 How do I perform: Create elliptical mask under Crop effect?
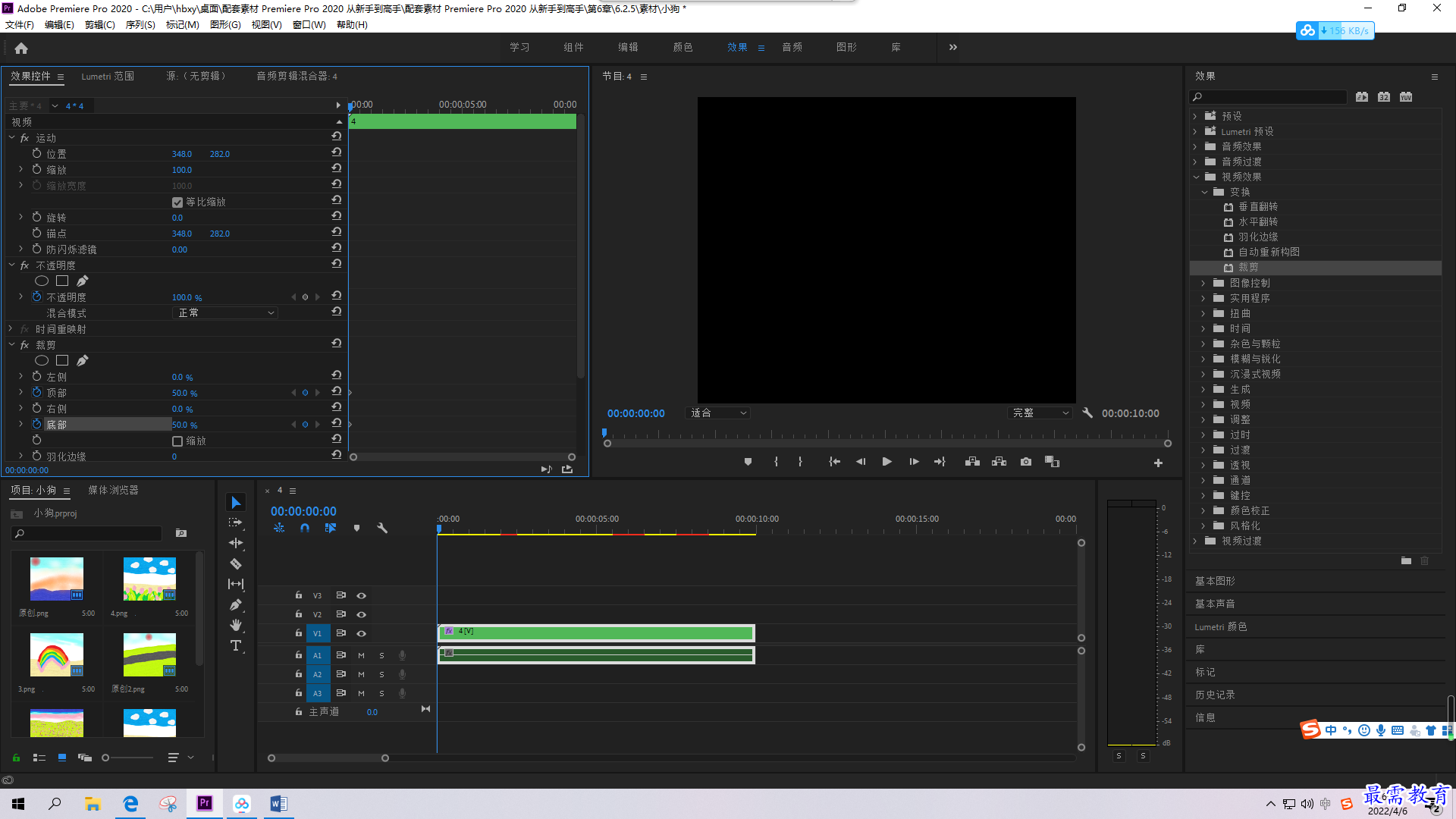(42, 361)
